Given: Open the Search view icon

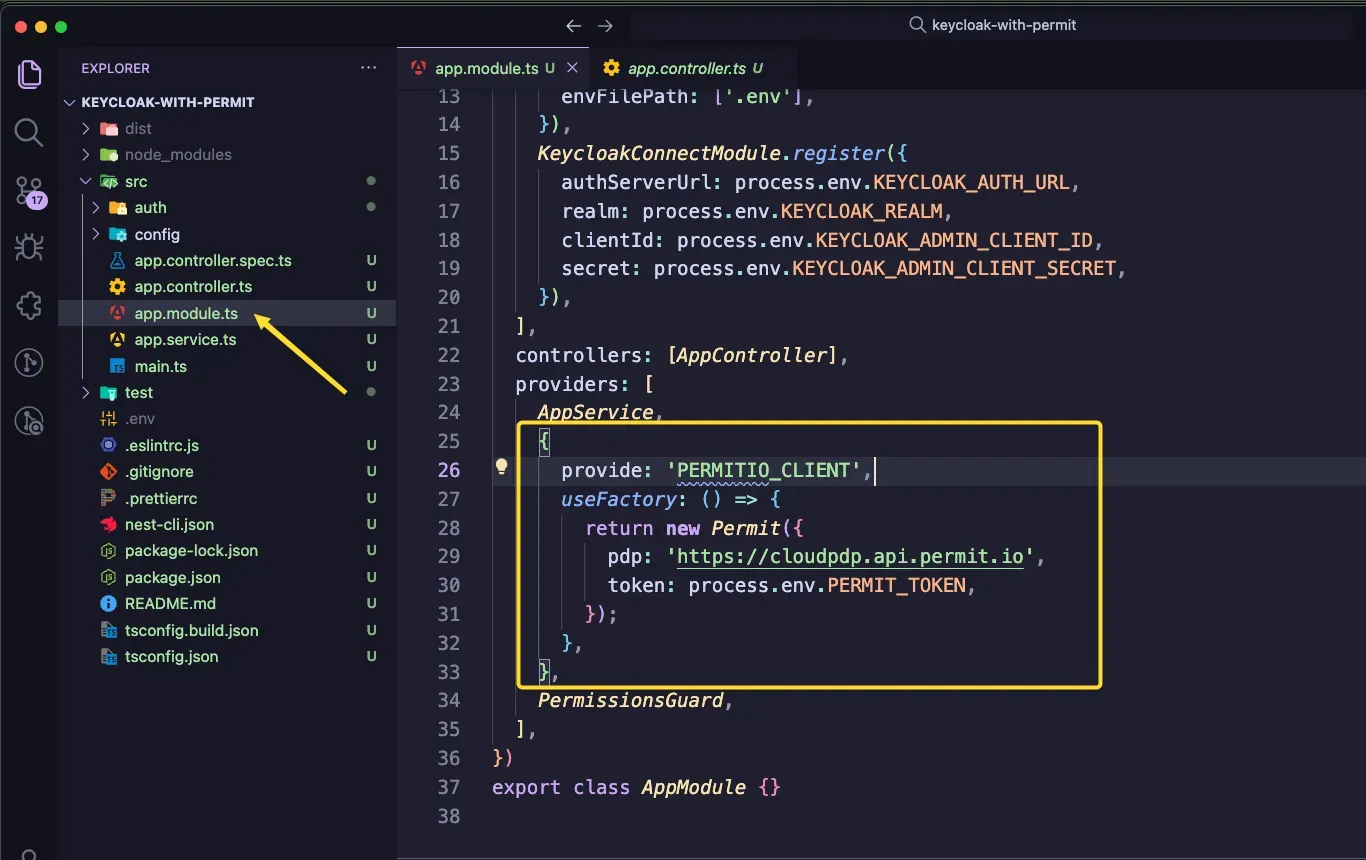Looking at the screenshot, I should pyautogui.click(x=29, y=132).
